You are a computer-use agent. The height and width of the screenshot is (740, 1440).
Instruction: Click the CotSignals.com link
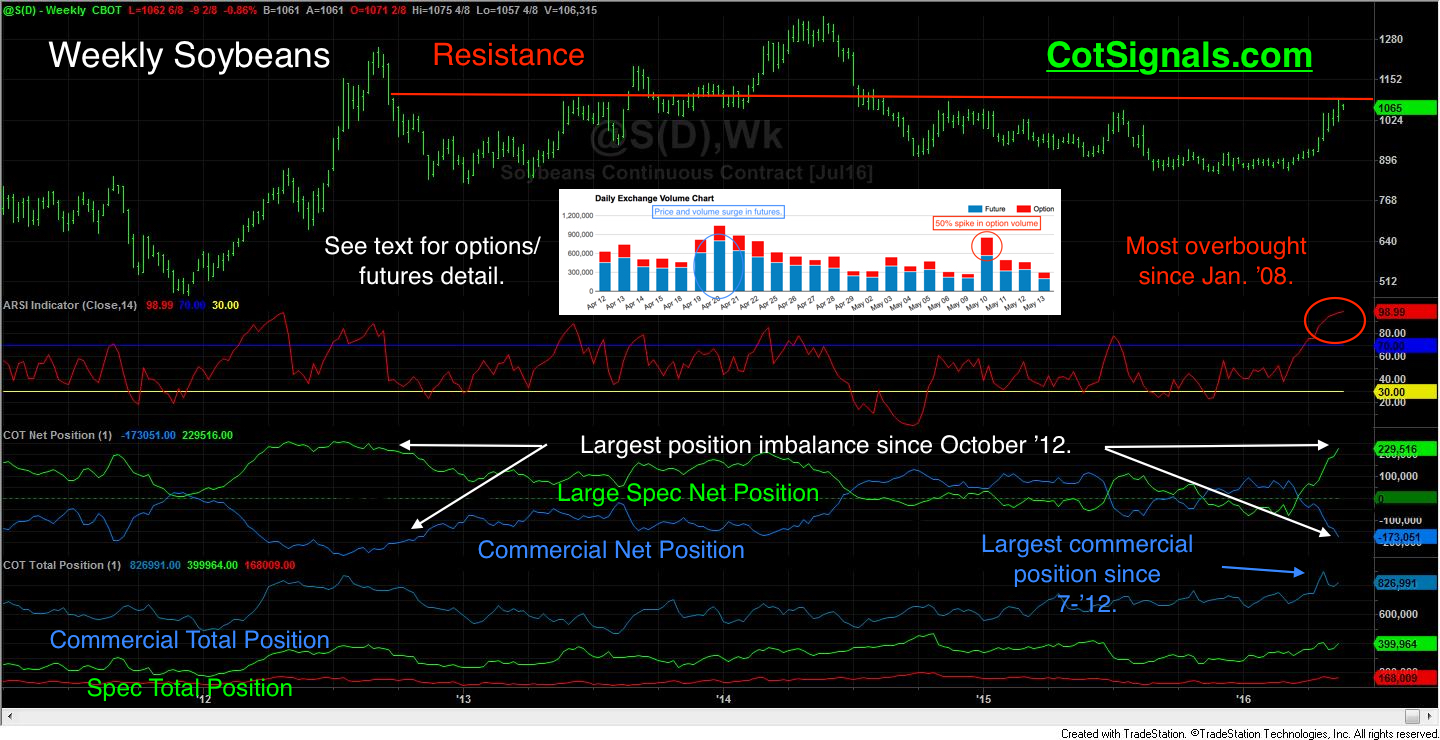point(1179,55)
